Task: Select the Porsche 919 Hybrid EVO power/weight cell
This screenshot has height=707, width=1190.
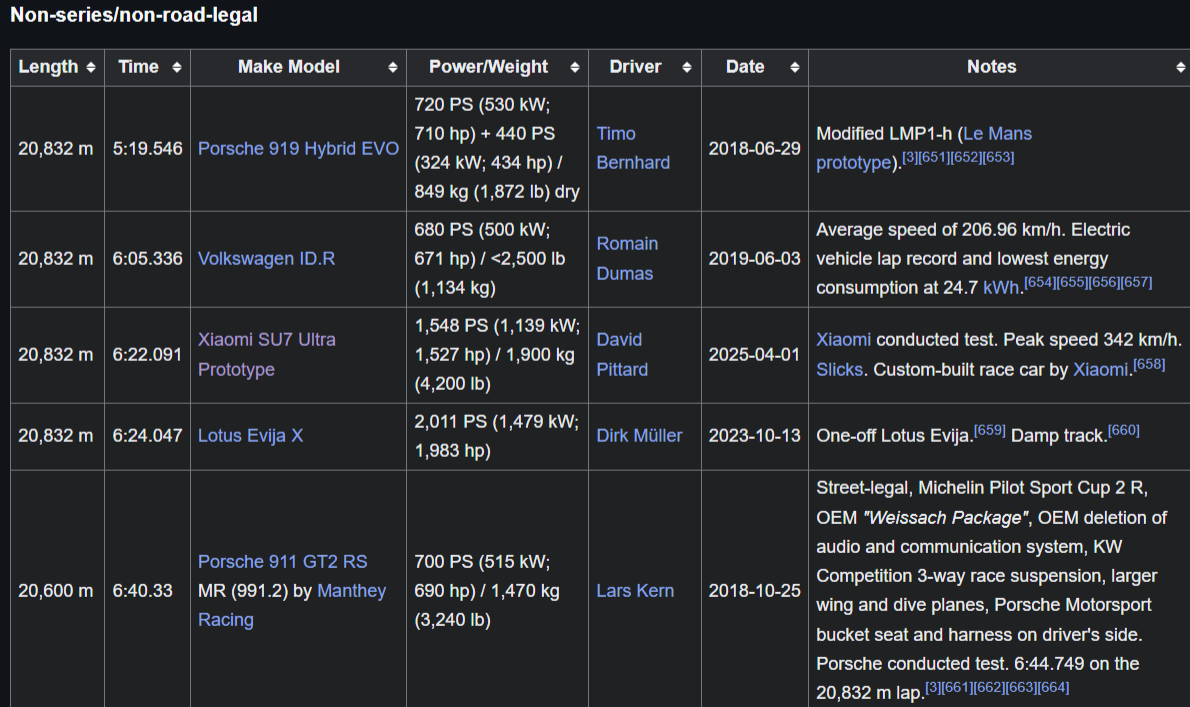Action: click(497, 149)
